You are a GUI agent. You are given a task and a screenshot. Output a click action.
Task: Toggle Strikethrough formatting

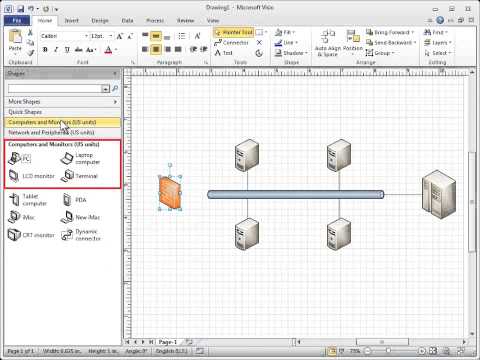(x=78, y=50)
